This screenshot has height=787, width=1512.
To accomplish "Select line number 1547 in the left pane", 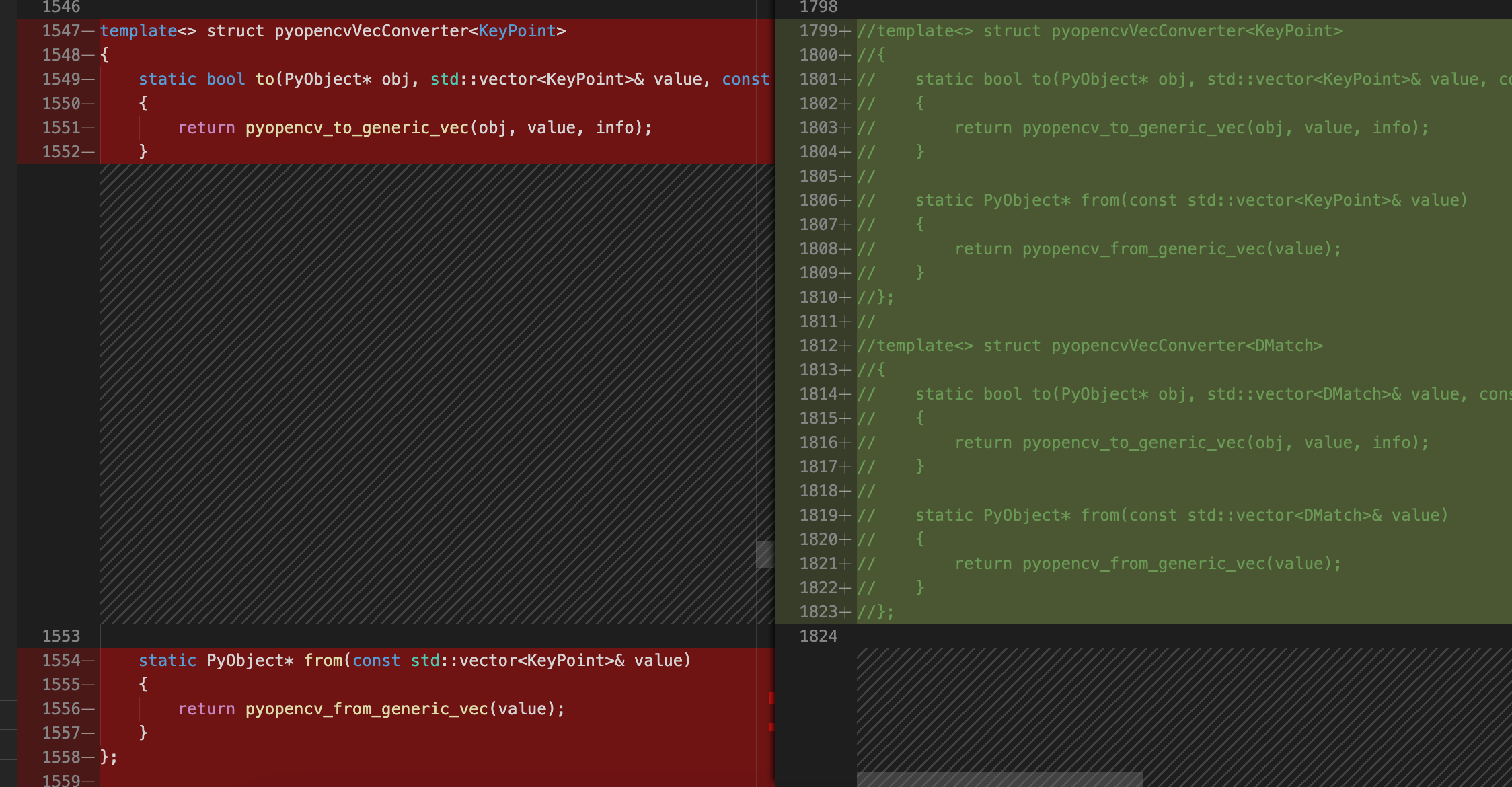I will (x=61, y=30).
